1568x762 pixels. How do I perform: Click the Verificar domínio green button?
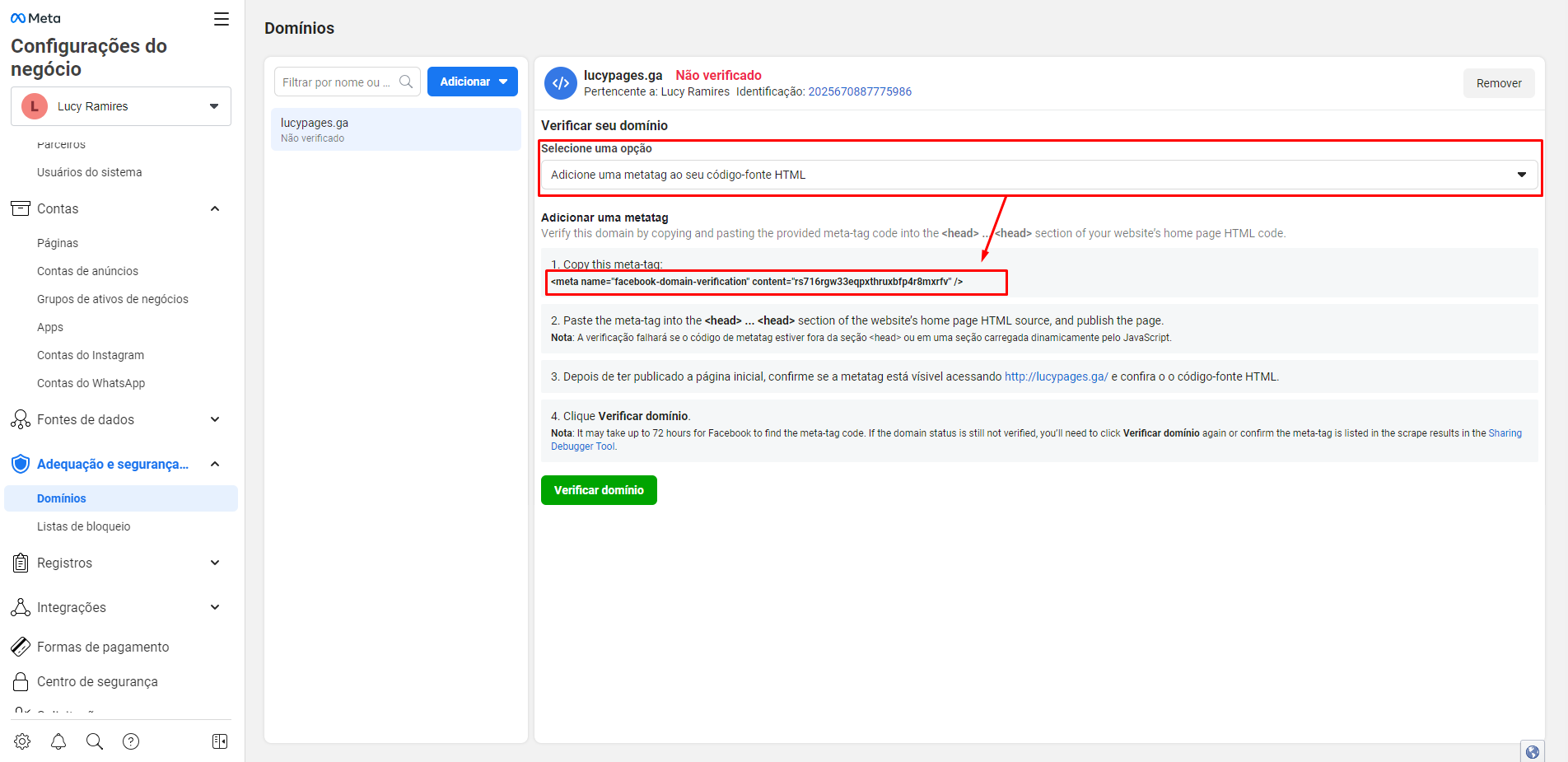[599, 490]
